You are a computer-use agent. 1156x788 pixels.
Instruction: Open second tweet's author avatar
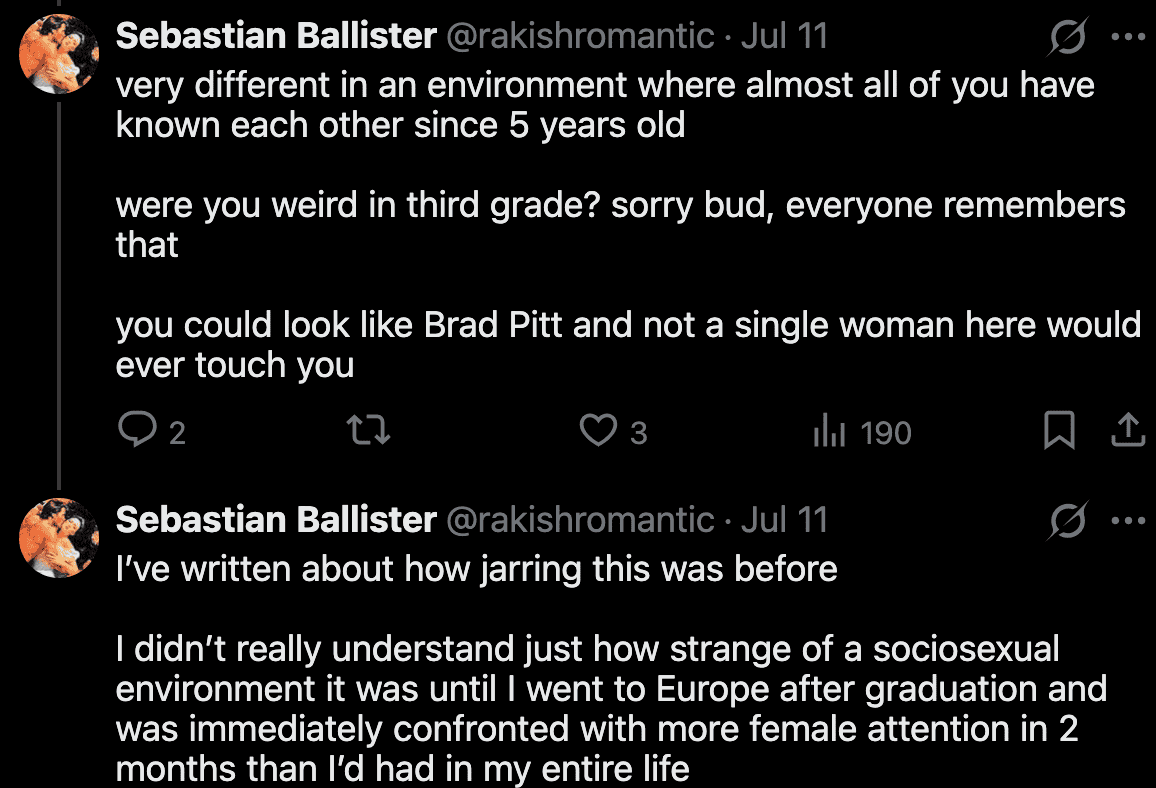59,537
